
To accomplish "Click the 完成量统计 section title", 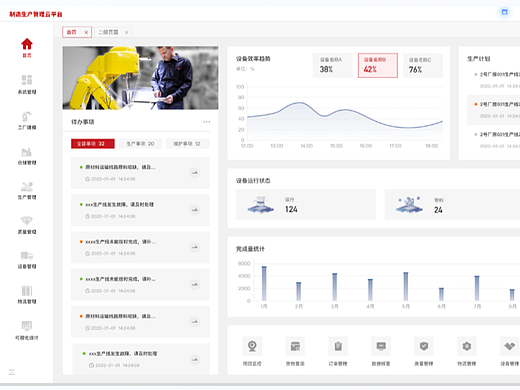I will tap(250, 249).
